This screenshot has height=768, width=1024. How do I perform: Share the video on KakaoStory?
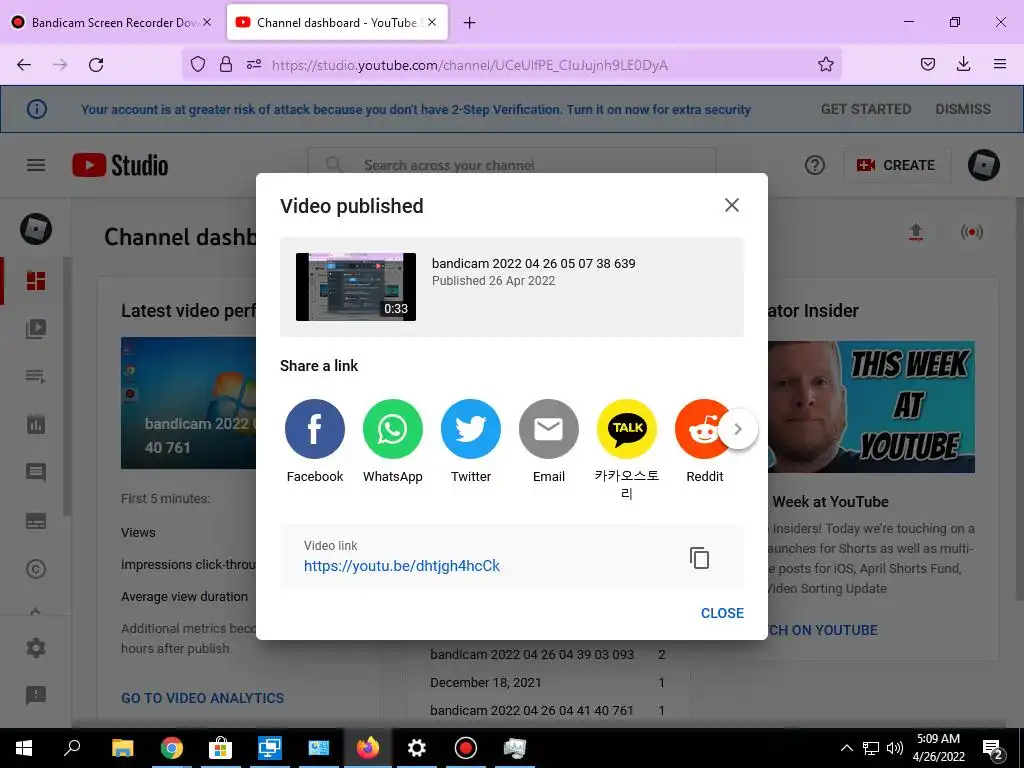coord(627,429)
